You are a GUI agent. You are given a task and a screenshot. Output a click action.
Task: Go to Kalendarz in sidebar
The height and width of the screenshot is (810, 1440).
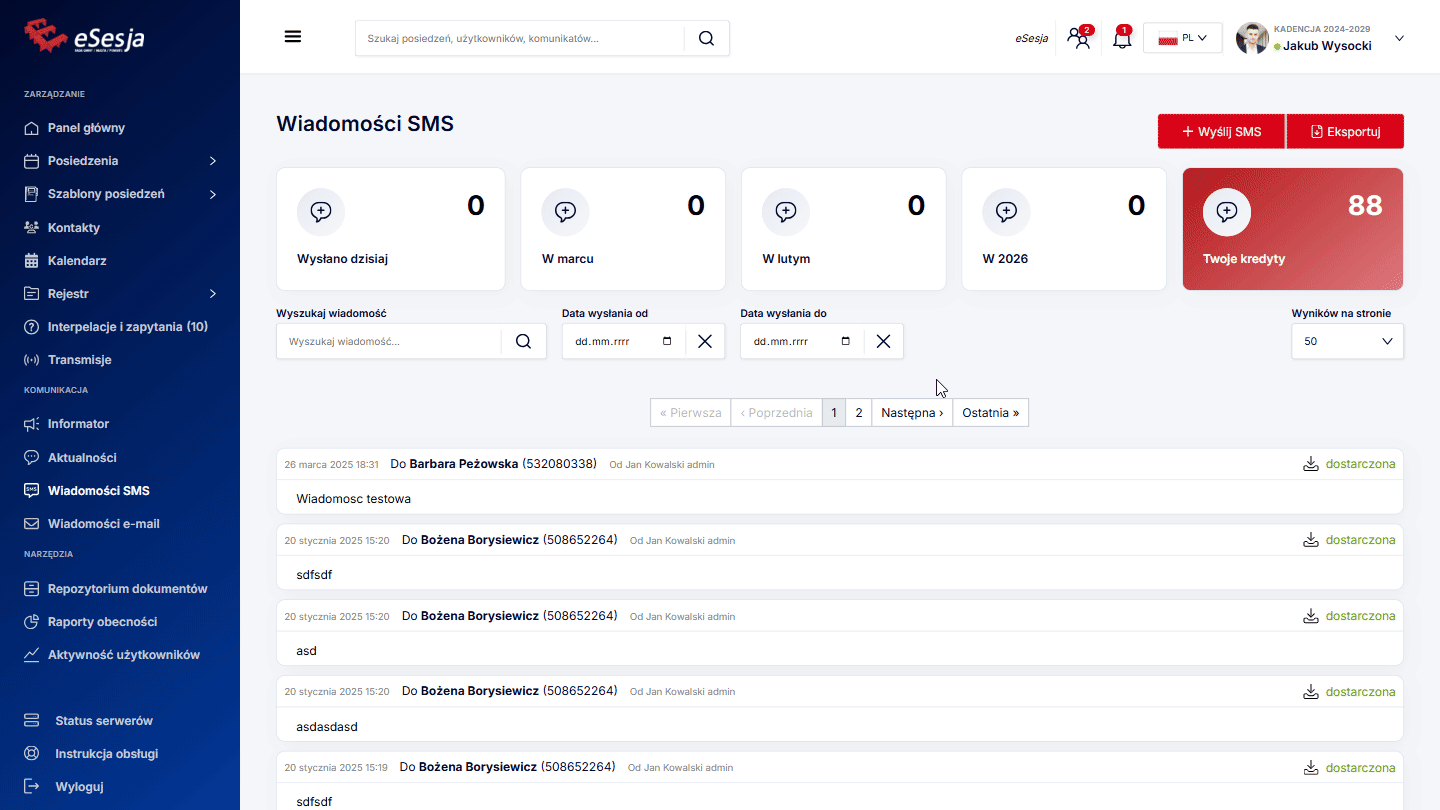click(x=77, y=261)
